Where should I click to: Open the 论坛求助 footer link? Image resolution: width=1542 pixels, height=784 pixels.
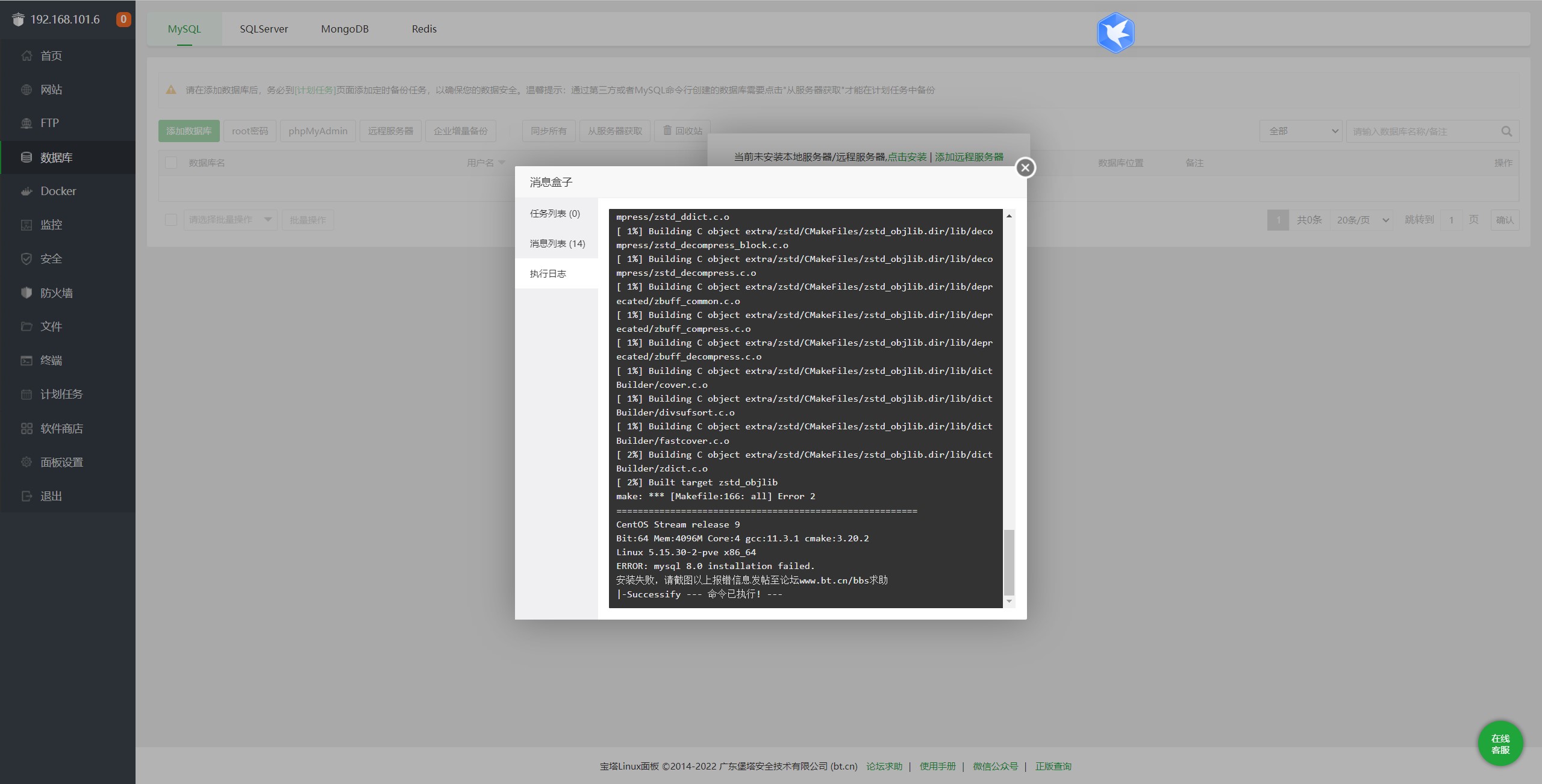(884, 766)
